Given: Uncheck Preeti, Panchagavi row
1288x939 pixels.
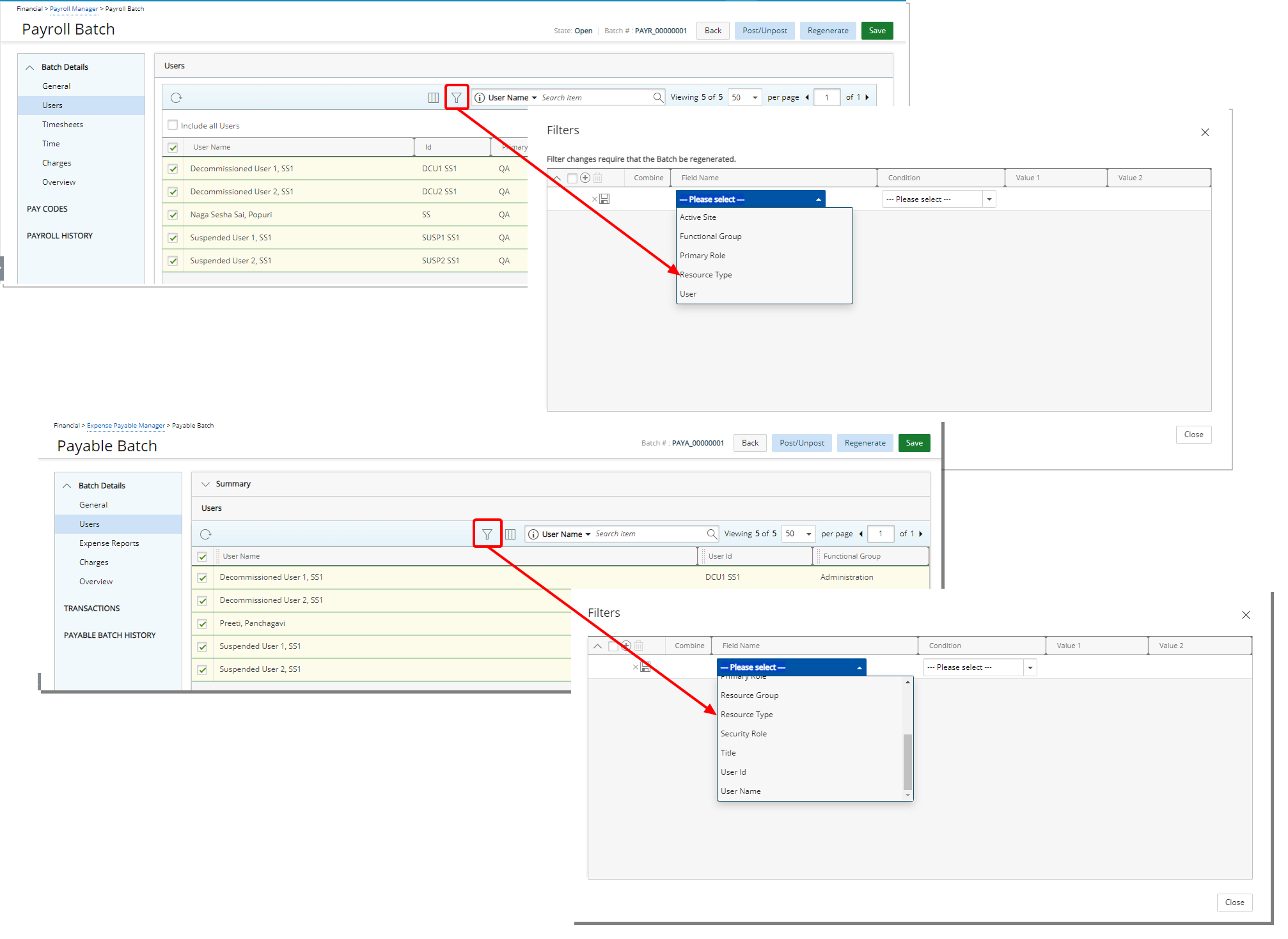Looking at the screenshot, I should pos(202,624).
